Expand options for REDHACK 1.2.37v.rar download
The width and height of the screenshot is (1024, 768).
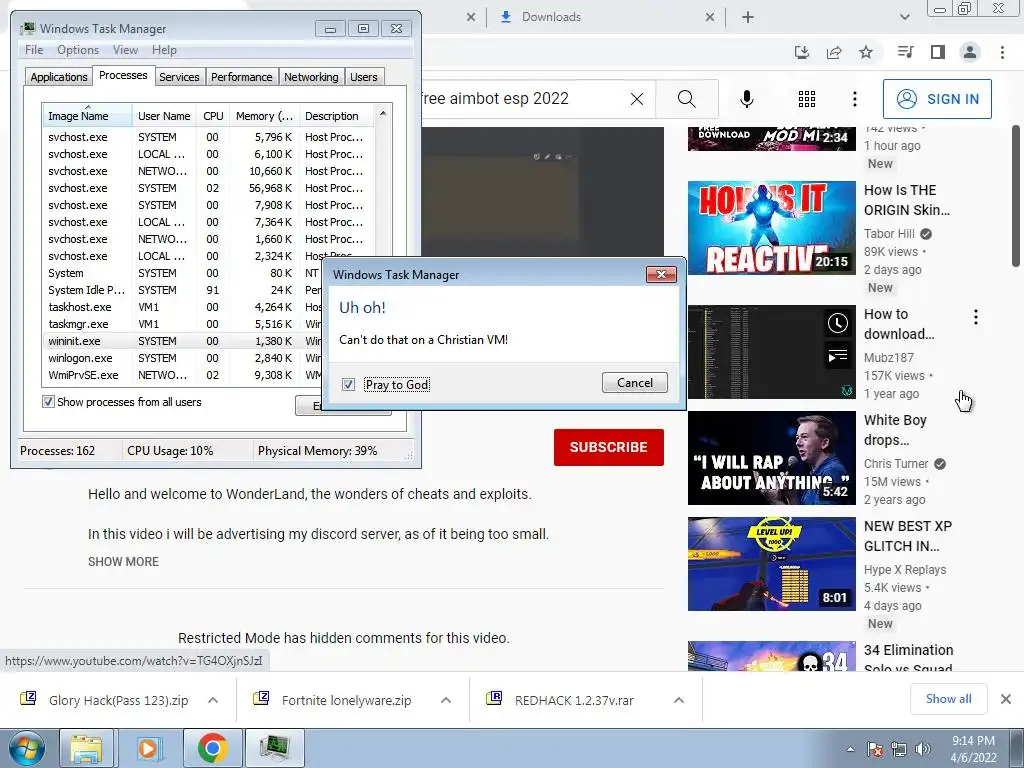click(679, 700)
